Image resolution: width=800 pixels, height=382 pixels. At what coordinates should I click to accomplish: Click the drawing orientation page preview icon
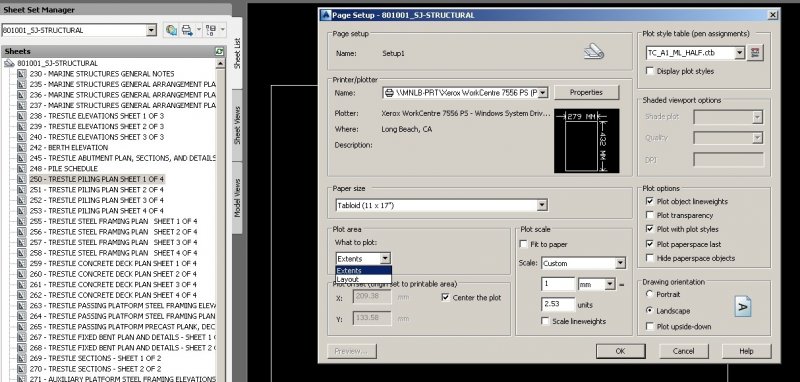pyautogui.click(x=743, y=307)
